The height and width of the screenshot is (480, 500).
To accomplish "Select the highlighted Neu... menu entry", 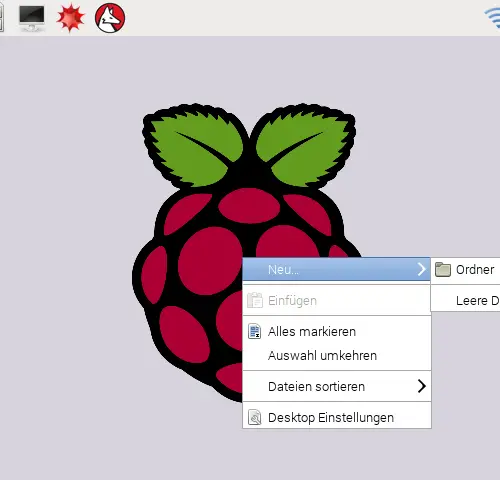I will [336, 269].
